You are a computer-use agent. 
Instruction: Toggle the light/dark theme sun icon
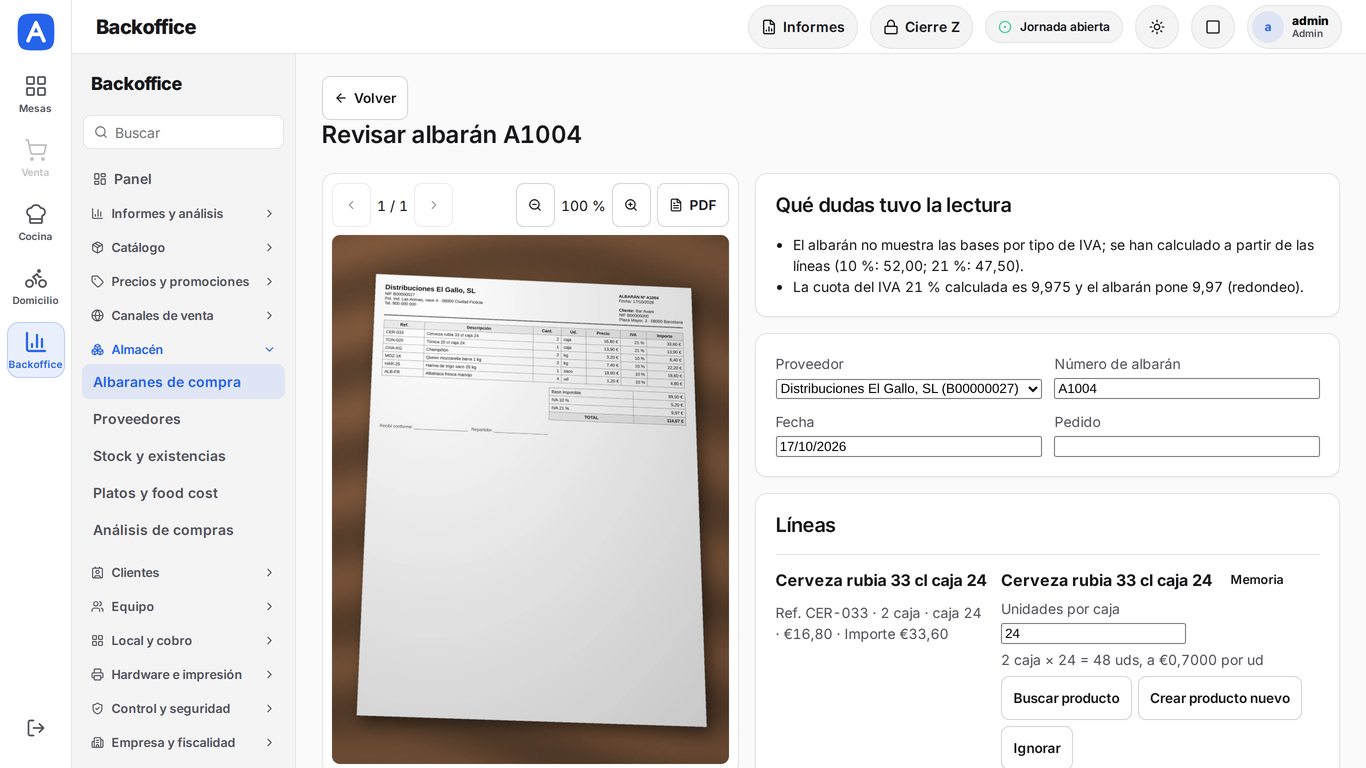click(x=1157, y=27)
